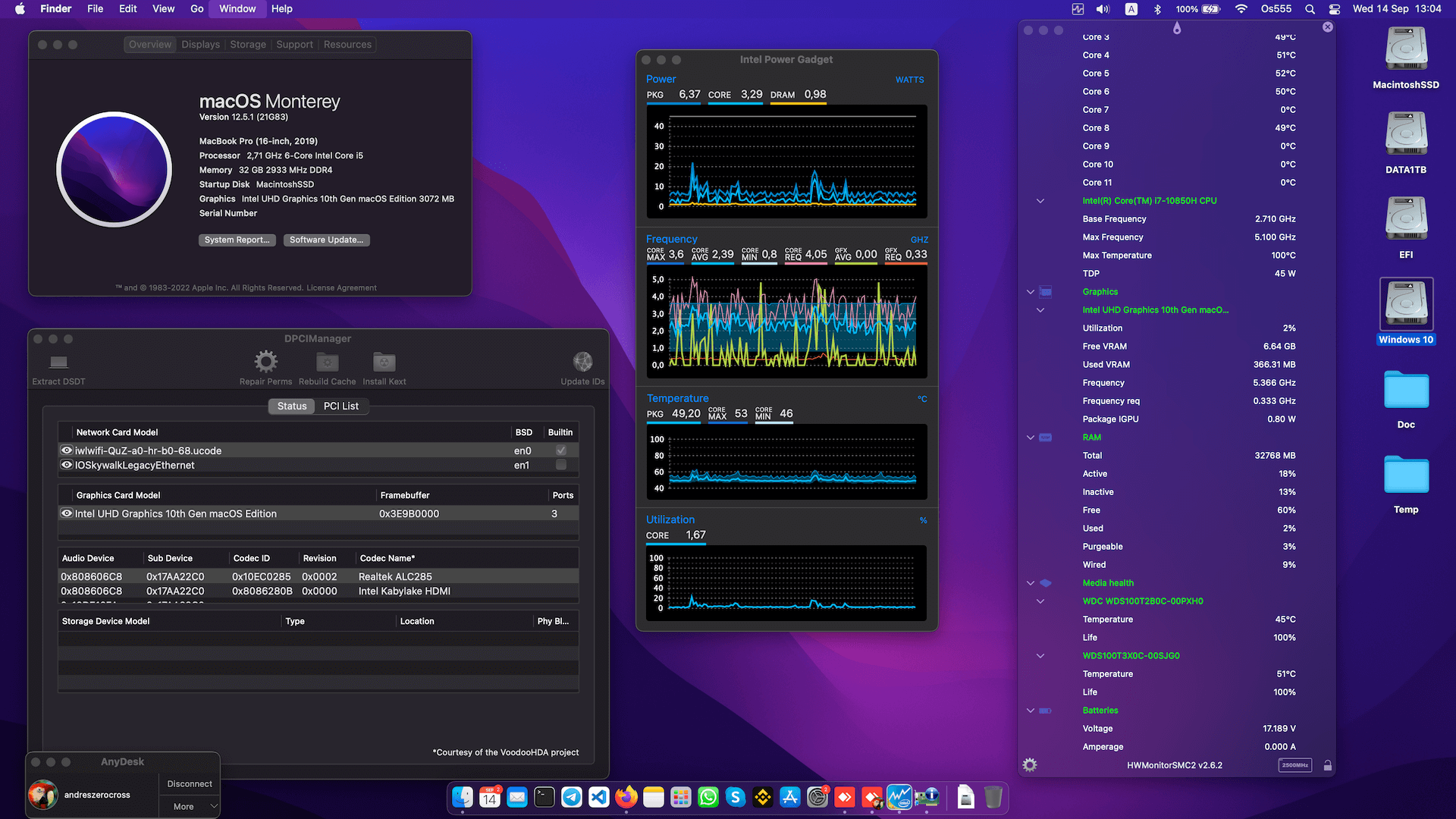Launch Firefox from the Dock
This screenshot has height=819, width=1456.
click(x=626, y=797)
